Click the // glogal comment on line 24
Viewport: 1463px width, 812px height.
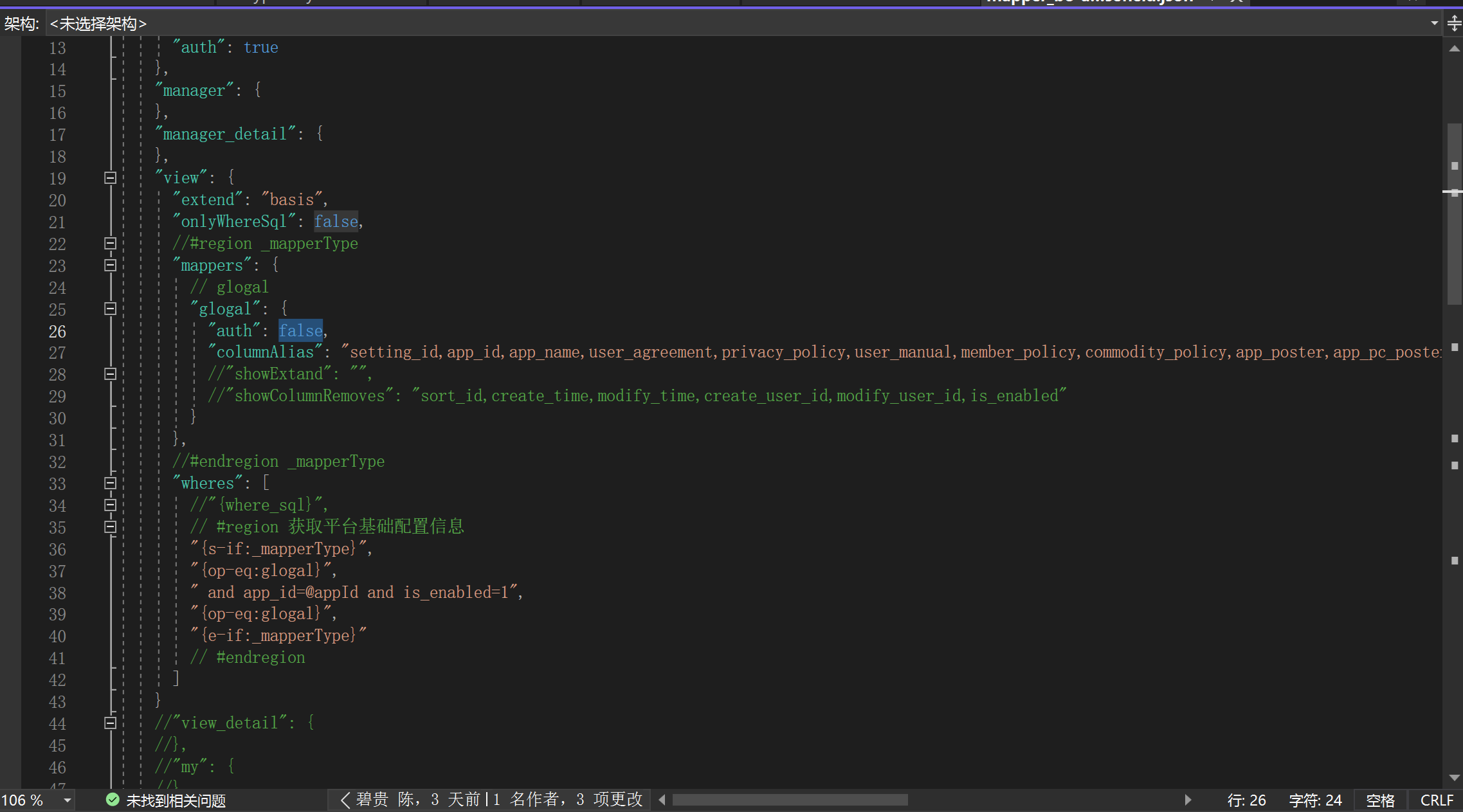[x=230, y=287]
